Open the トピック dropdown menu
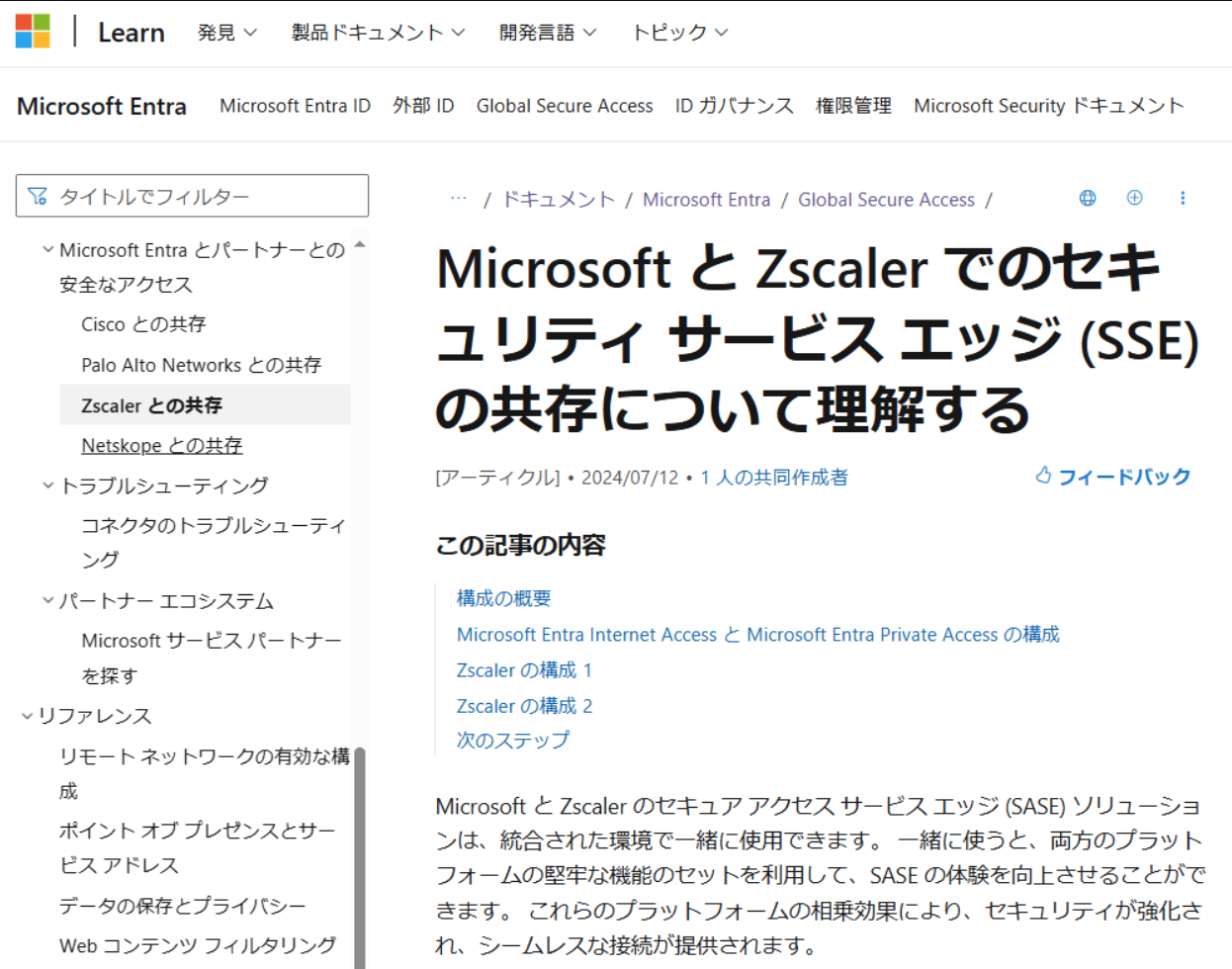The width and height of the screenshot is (1232, 969). [x=679, y=33]
